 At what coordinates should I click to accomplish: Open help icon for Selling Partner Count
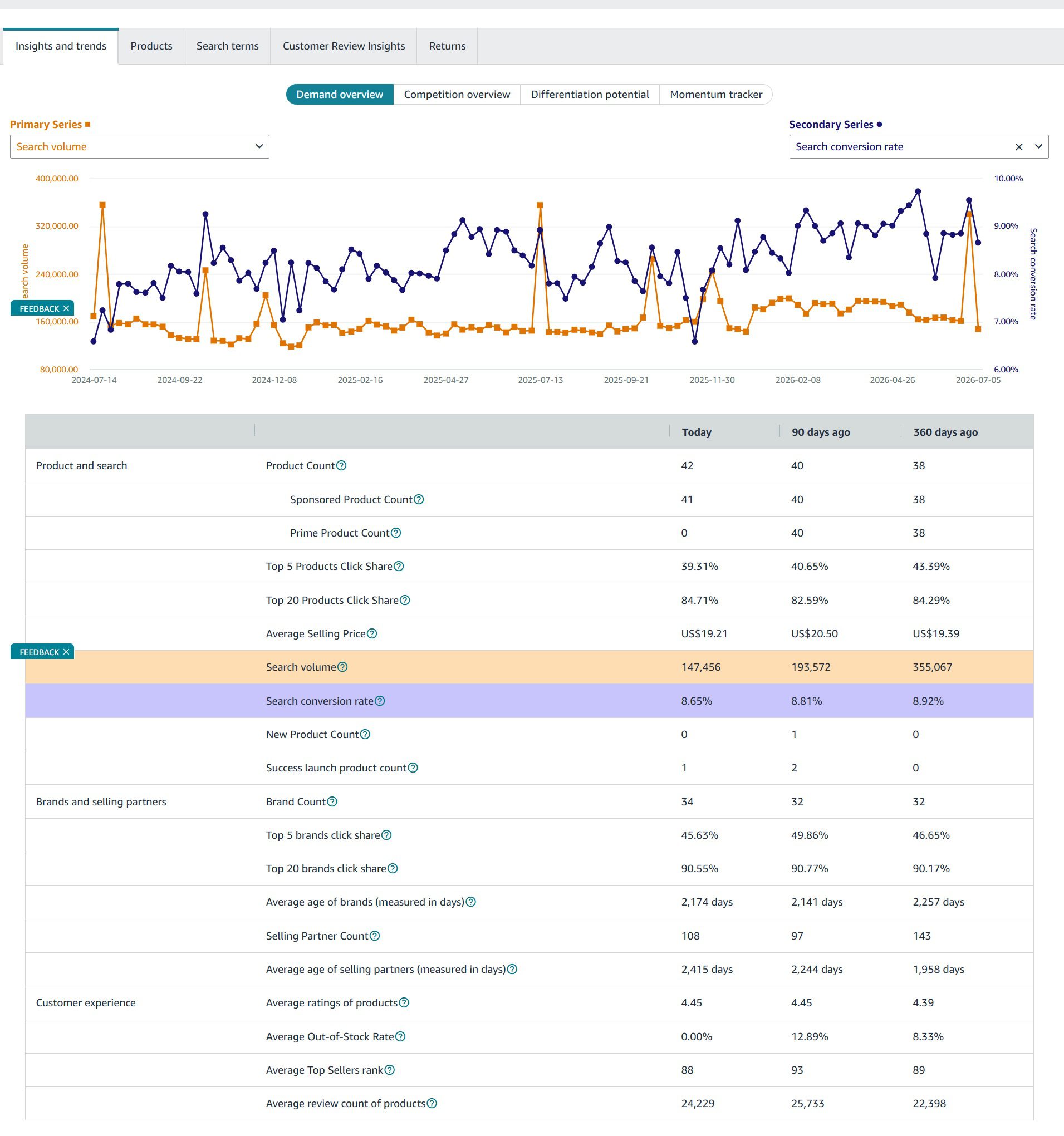point(375,936)
